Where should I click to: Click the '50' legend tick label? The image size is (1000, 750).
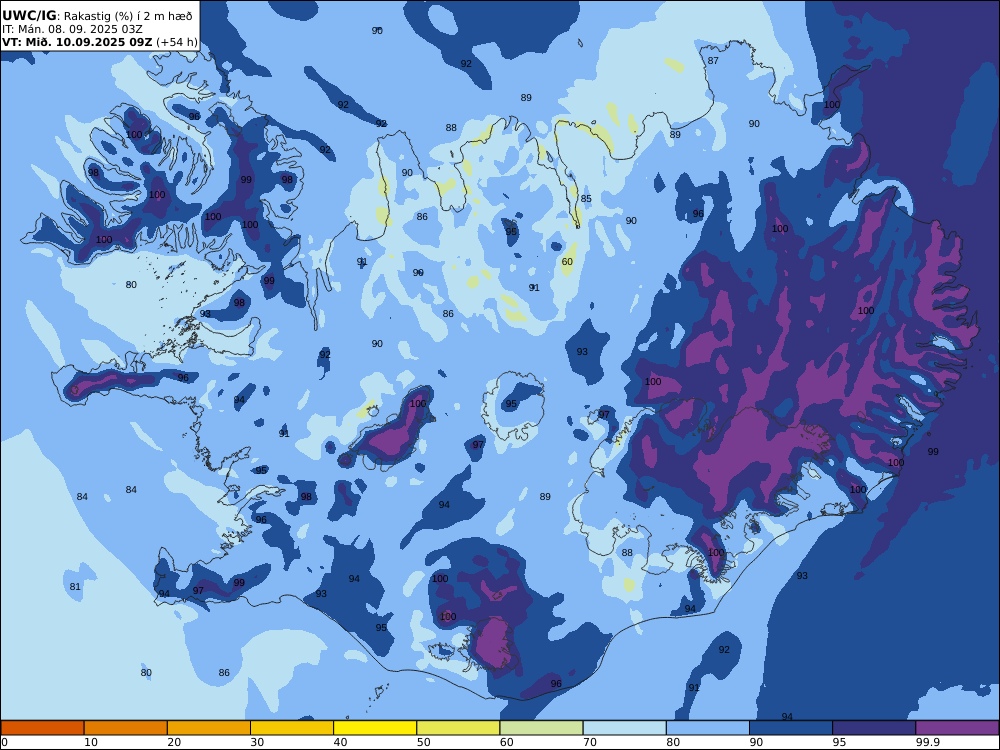(x=423, y=742)
